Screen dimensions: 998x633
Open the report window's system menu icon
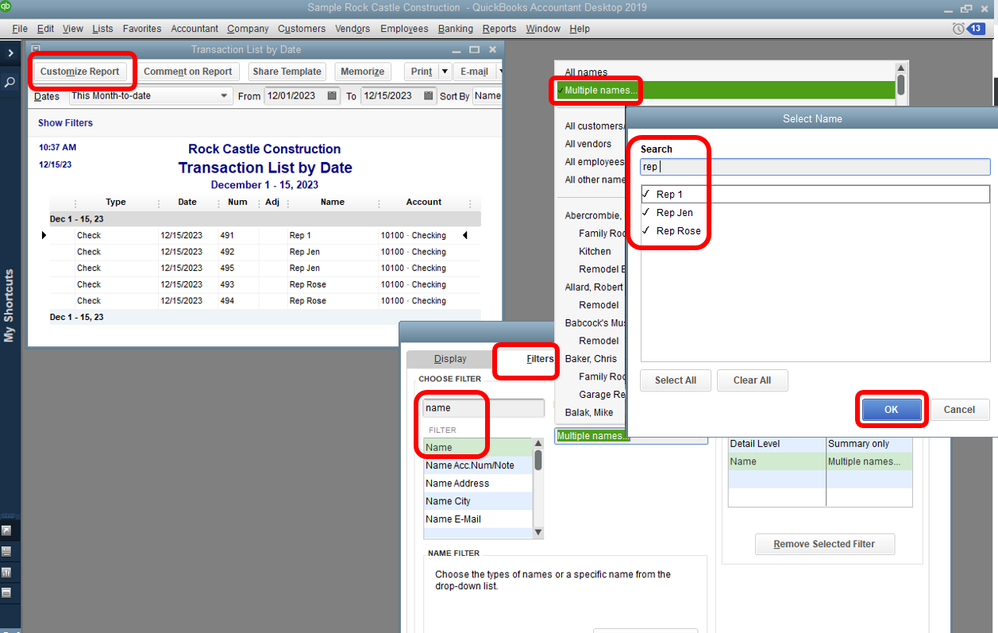pyautogui.click(x=36, y=49)
